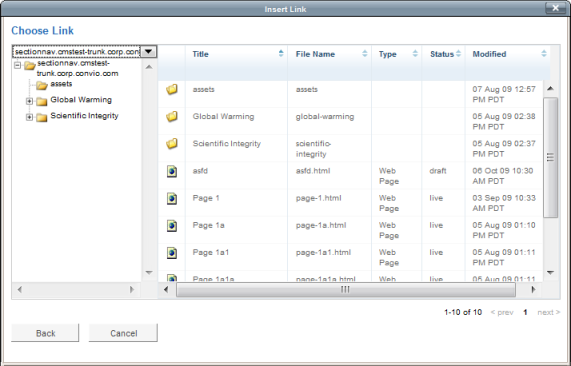Viewport: 571px width, 366px height.
Task: Select the assets item in the tree
Action: [61, 84]
